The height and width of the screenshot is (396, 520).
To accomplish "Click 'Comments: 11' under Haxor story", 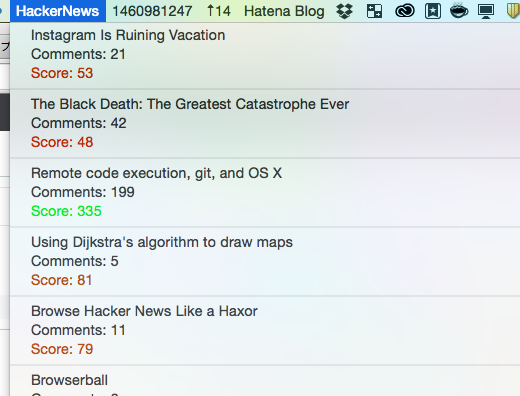I will [78, 330].
